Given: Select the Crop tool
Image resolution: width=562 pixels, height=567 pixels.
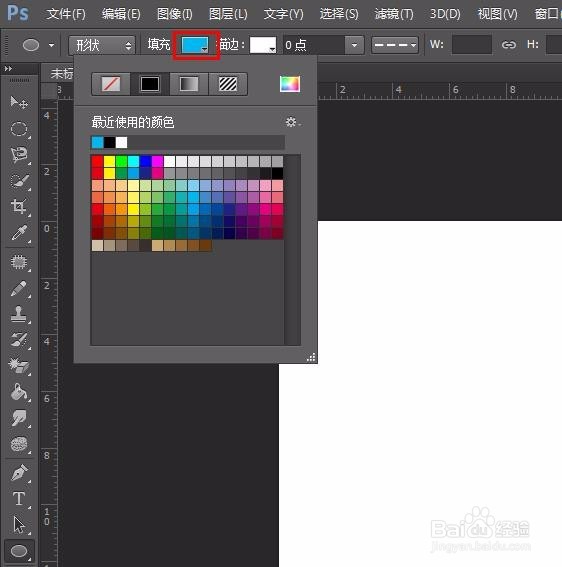Looking at the screenshot, I should coord(19,207).
